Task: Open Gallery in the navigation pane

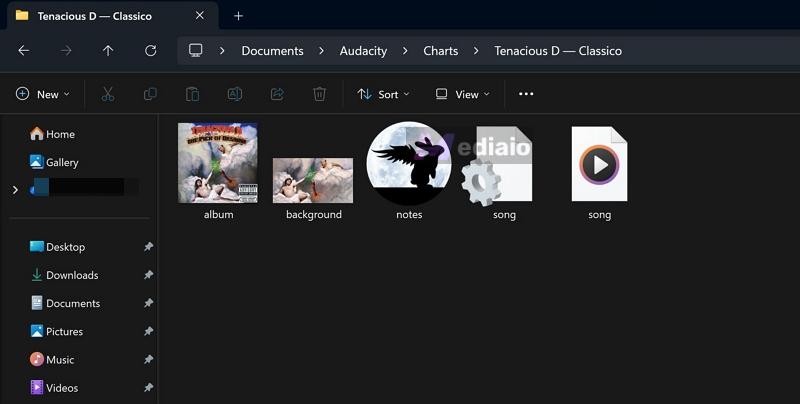Action: pyautogui.click(x=54, y=162)
